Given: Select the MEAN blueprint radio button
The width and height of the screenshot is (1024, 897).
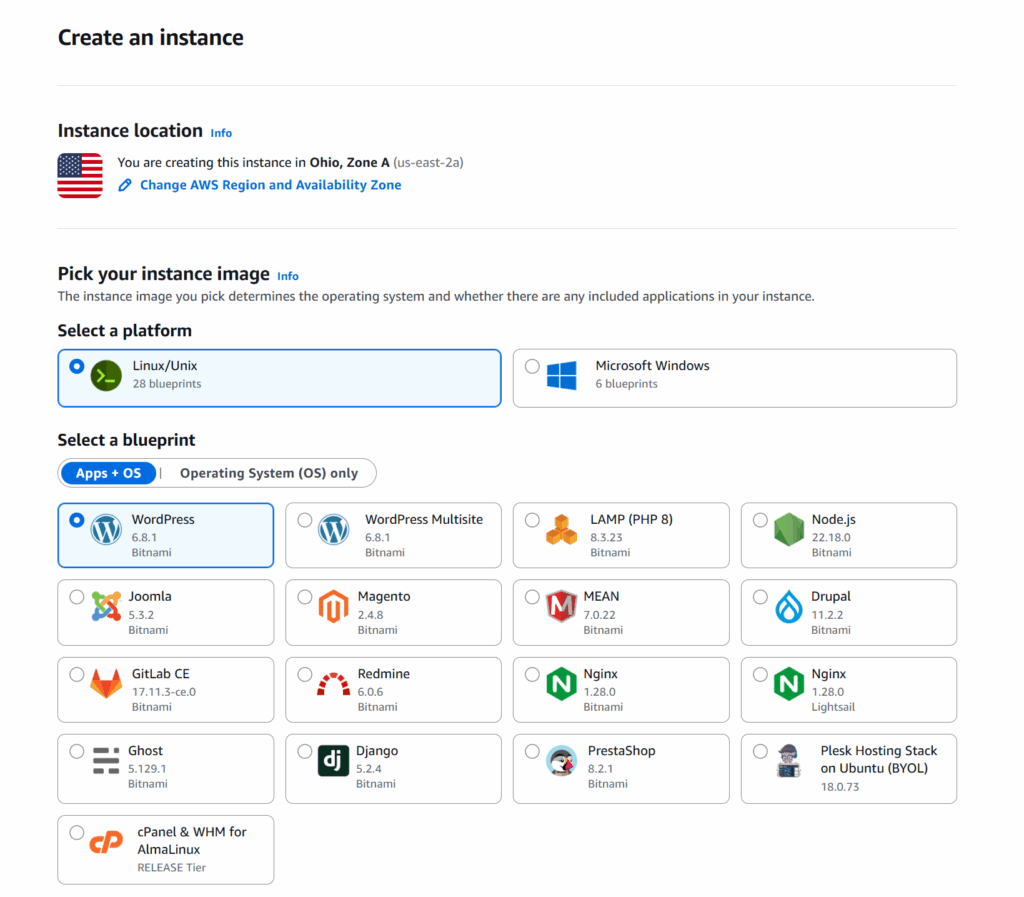Looking at the screenshot, I should (x=532, y=597).
